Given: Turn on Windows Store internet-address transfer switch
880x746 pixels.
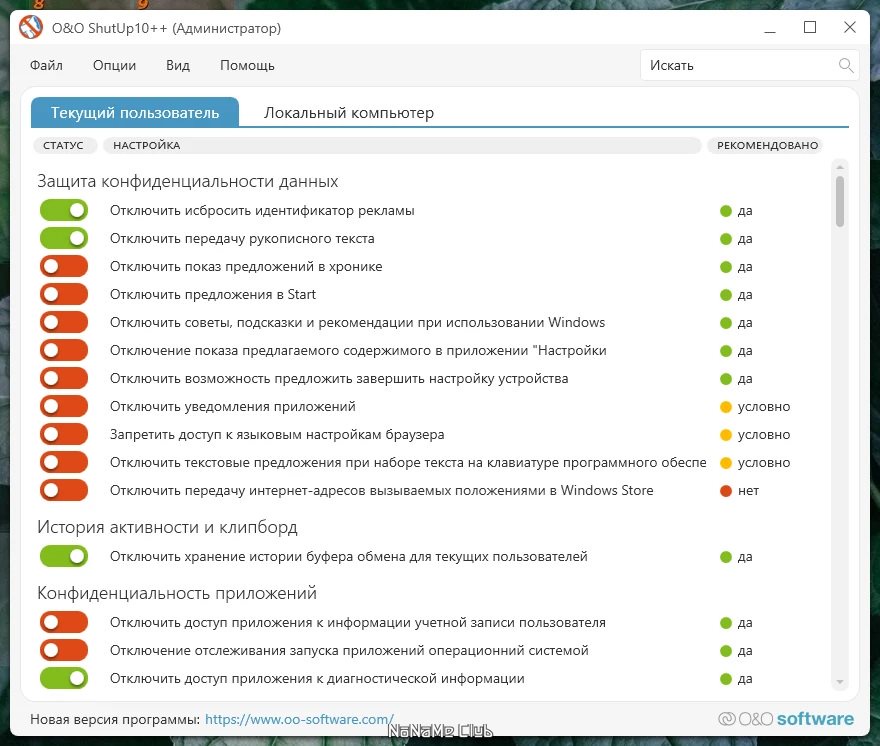Looking at the screenshot, I should 64,491.
